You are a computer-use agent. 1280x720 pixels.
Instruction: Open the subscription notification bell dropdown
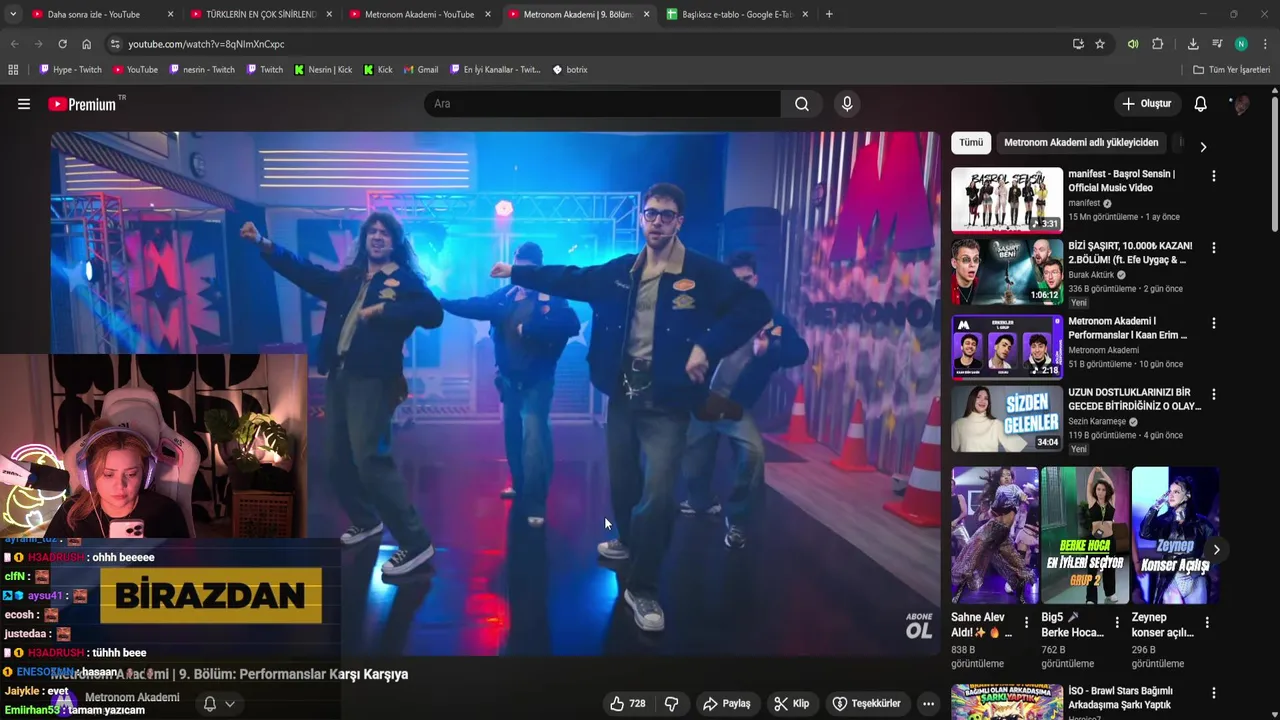218,704
